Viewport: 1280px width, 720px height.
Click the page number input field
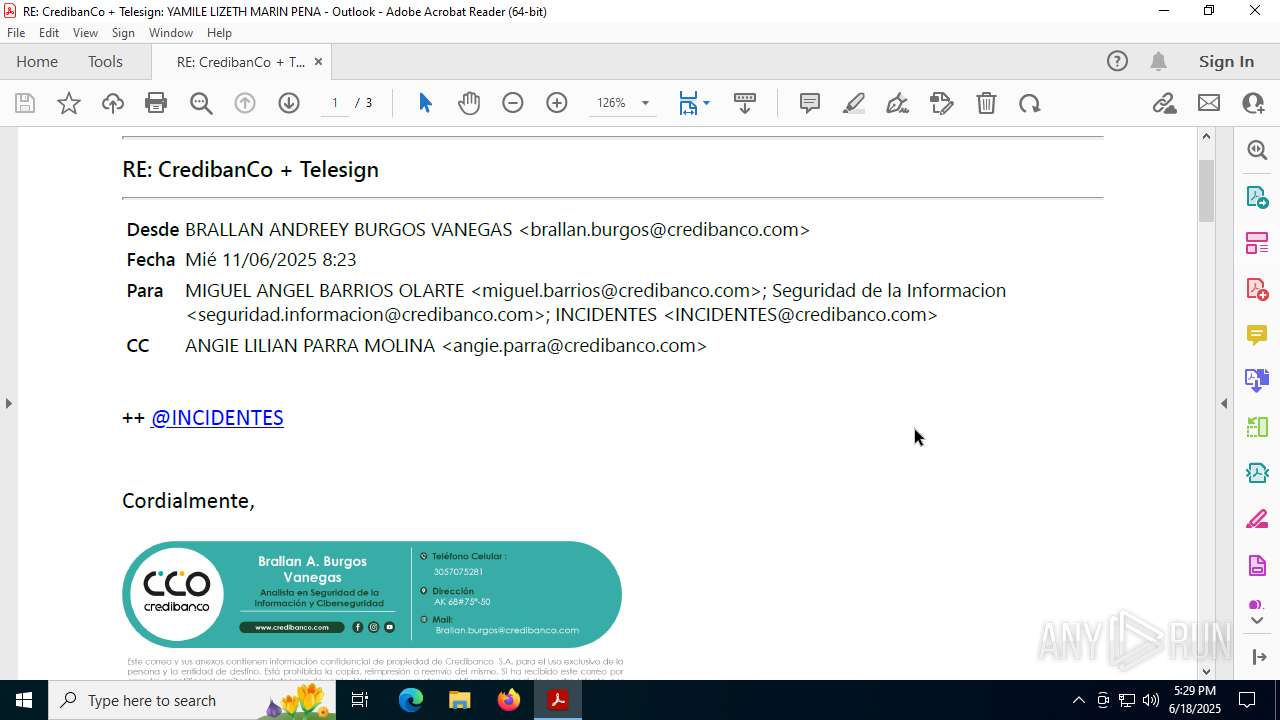click(x=335, y=103)
